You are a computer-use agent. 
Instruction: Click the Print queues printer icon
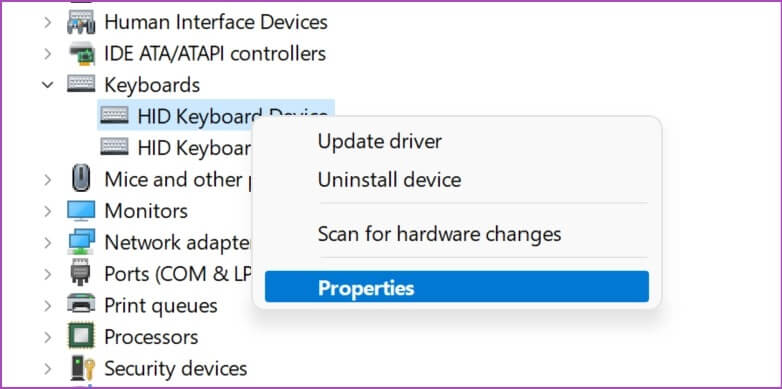click(x=81, y=305)
